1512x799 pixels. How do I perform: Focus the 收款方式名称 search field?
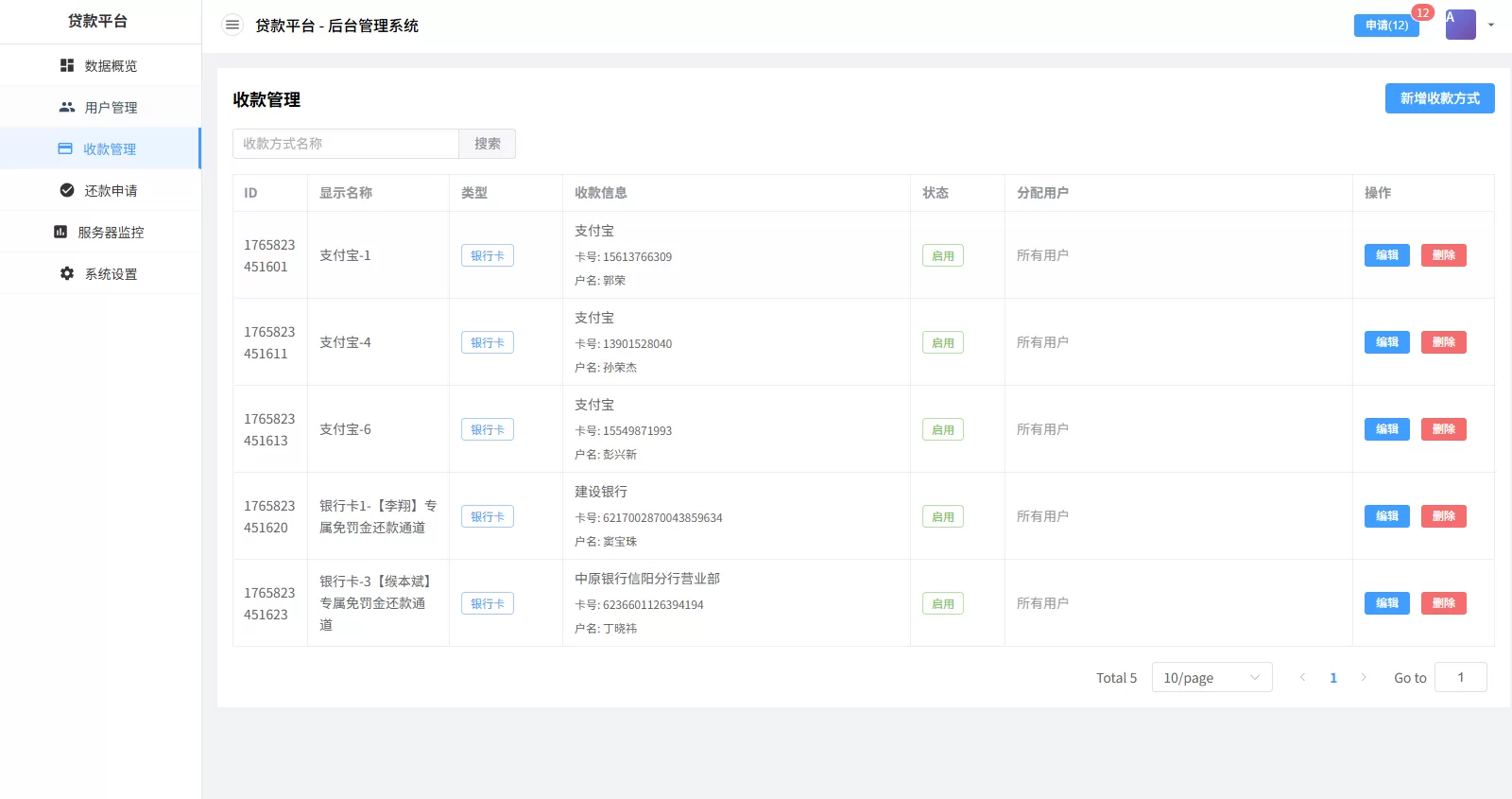(346, 144)
